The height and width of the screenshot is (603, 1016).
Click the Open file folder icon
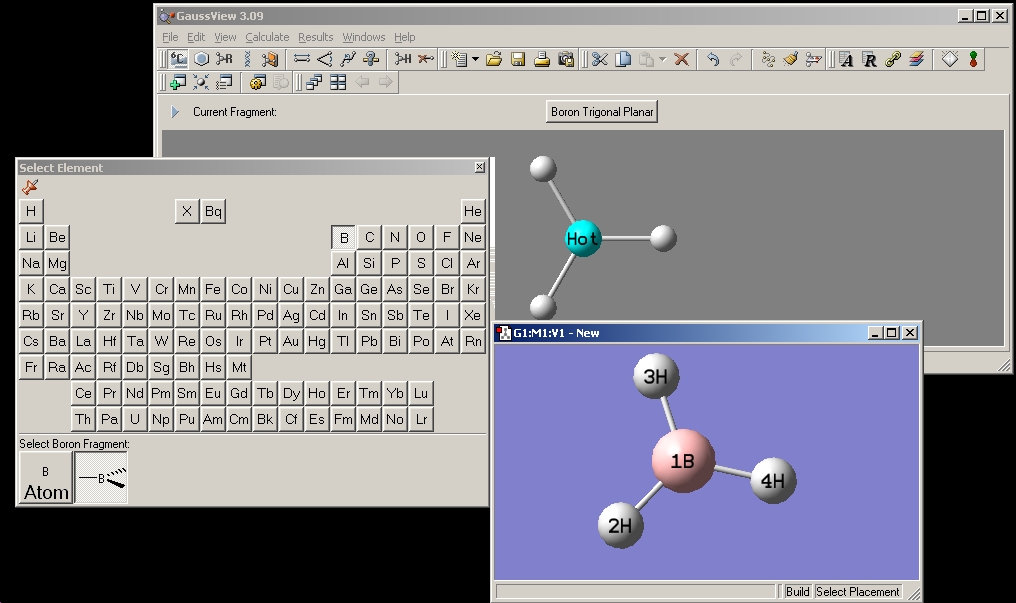pos(494,60)
